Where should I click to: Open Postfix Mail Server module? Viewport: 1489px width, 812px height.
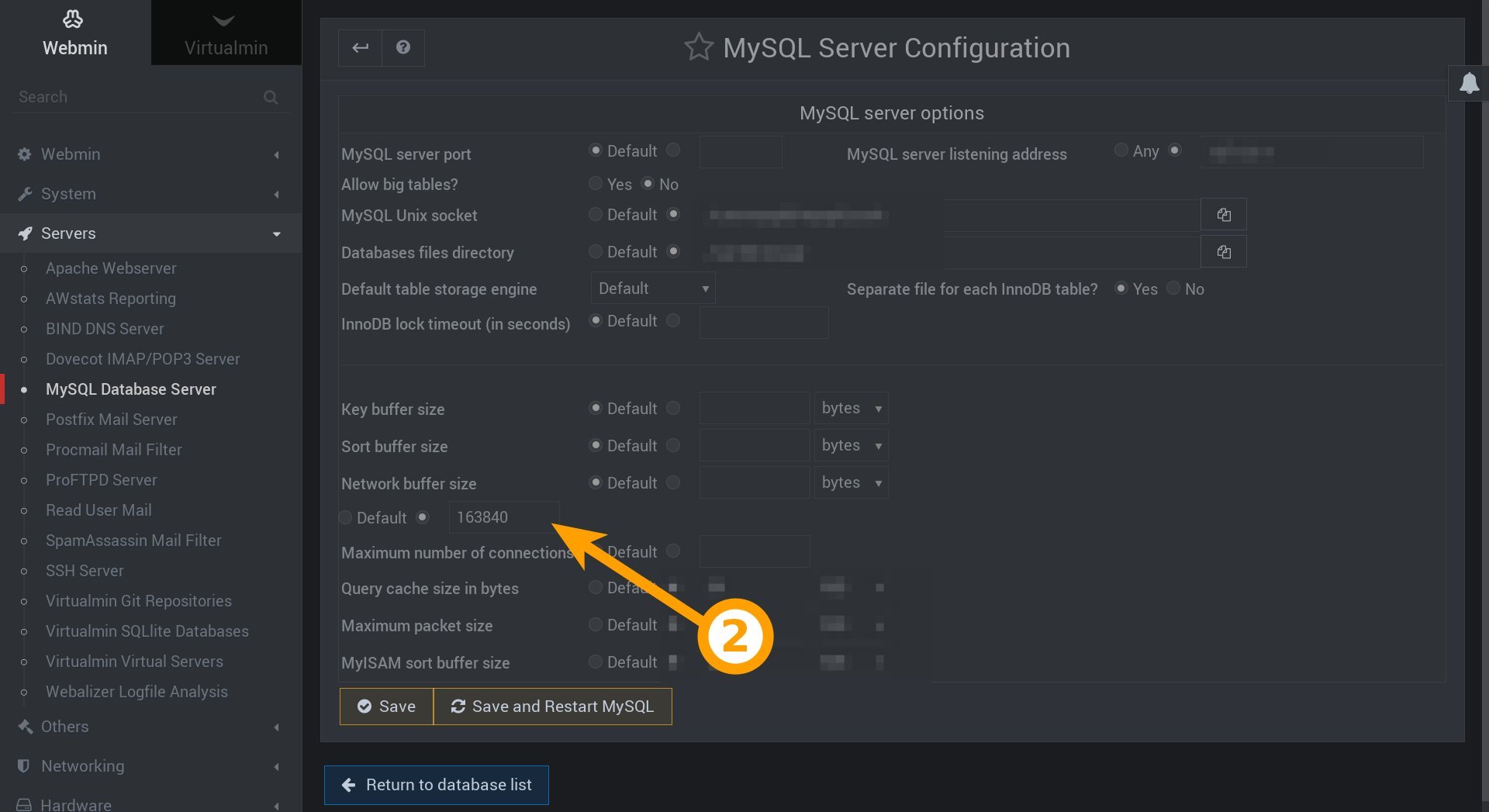click(112, 420)
